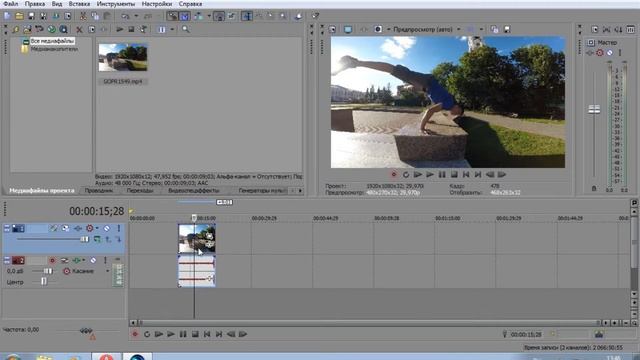Click the Search media magnifier icon
This screenshot has height=360, width=640.
pos(186,29)
